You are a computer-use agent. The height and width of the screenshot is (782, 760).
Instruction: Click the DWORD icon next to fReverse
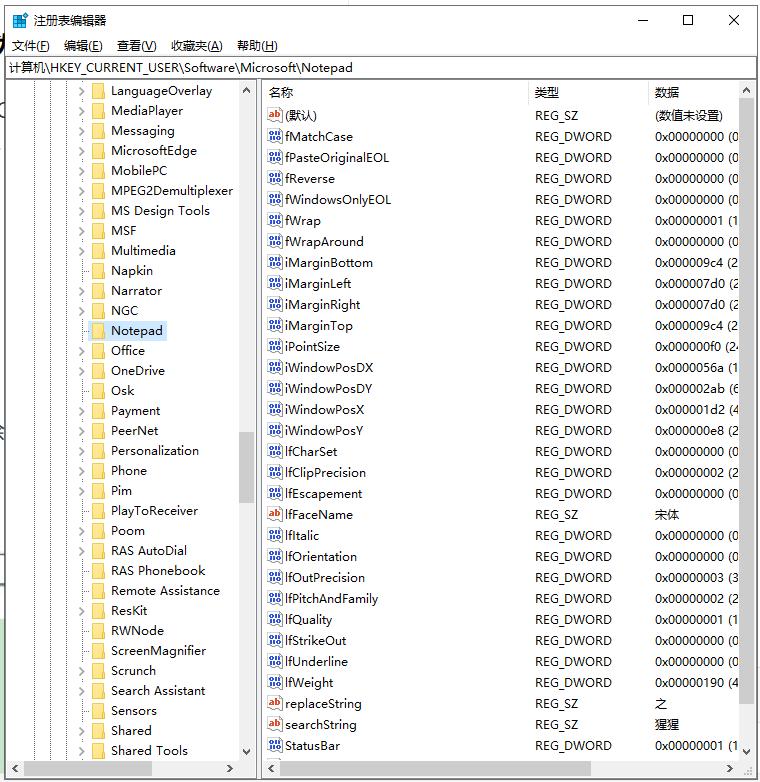click(x=275, y=178)
